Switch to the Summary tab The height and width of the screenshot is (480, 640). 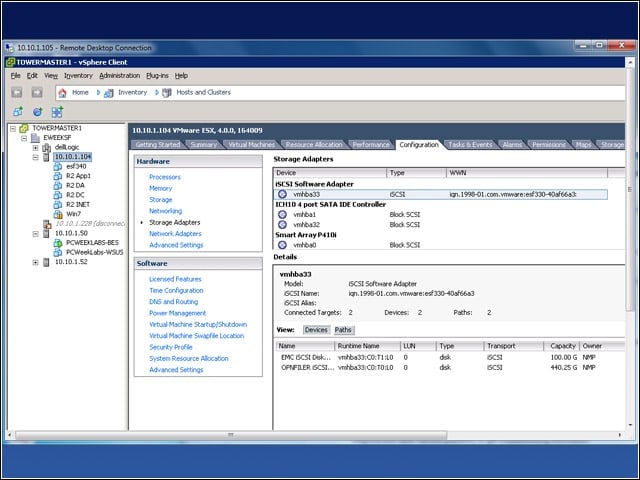pyautogui.click(x=204, y=144)
